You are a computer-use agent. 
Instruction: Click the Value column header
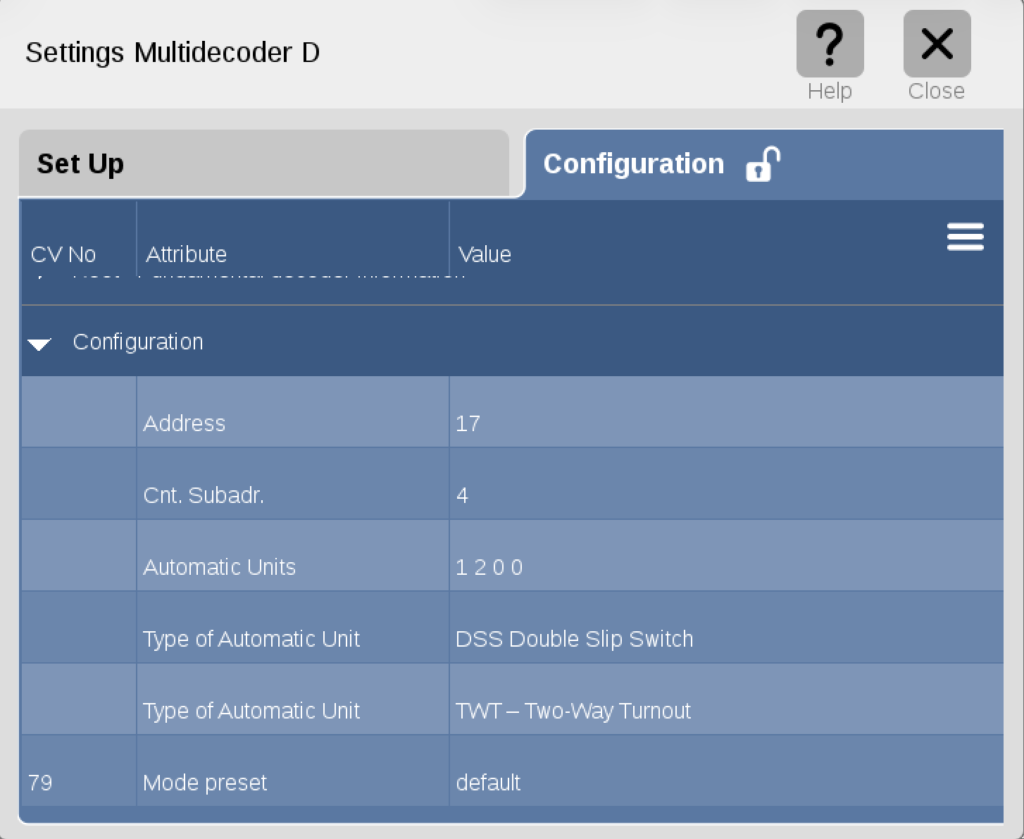tap(484, 254)
